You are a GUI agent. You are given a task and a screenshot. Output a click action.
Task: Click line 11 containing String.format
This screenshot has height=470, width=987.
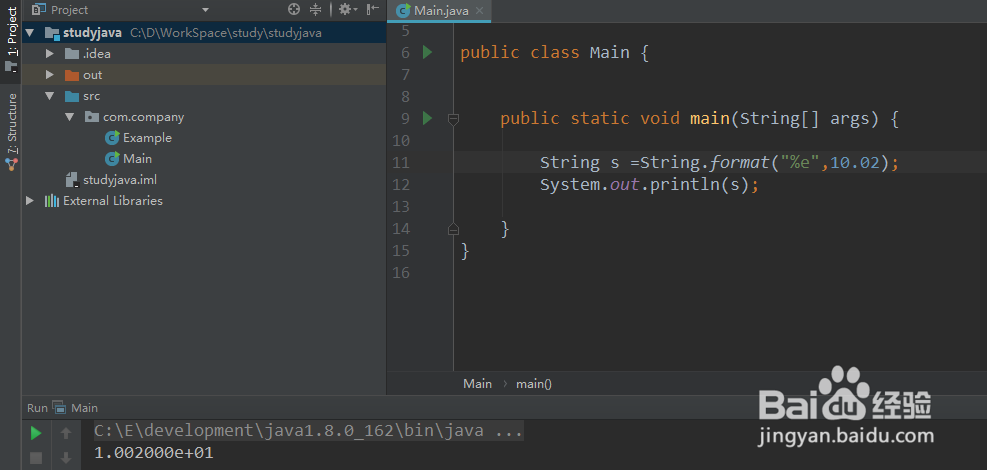719,162
